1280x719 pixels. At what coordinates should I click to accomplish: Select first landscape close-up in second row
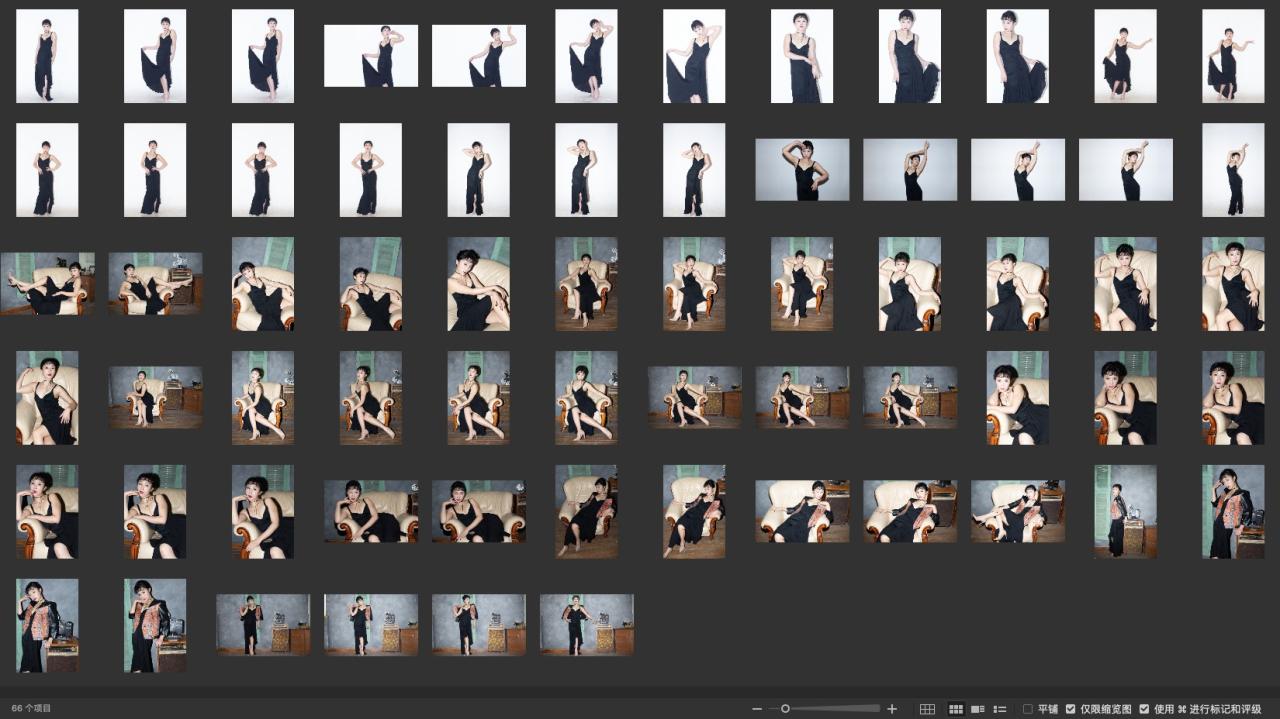[802, 170]
